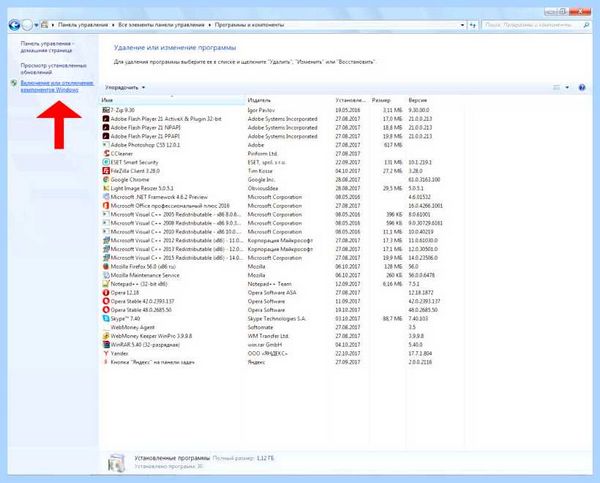Go back with the Back arrow button

click(x=15, y=25)
